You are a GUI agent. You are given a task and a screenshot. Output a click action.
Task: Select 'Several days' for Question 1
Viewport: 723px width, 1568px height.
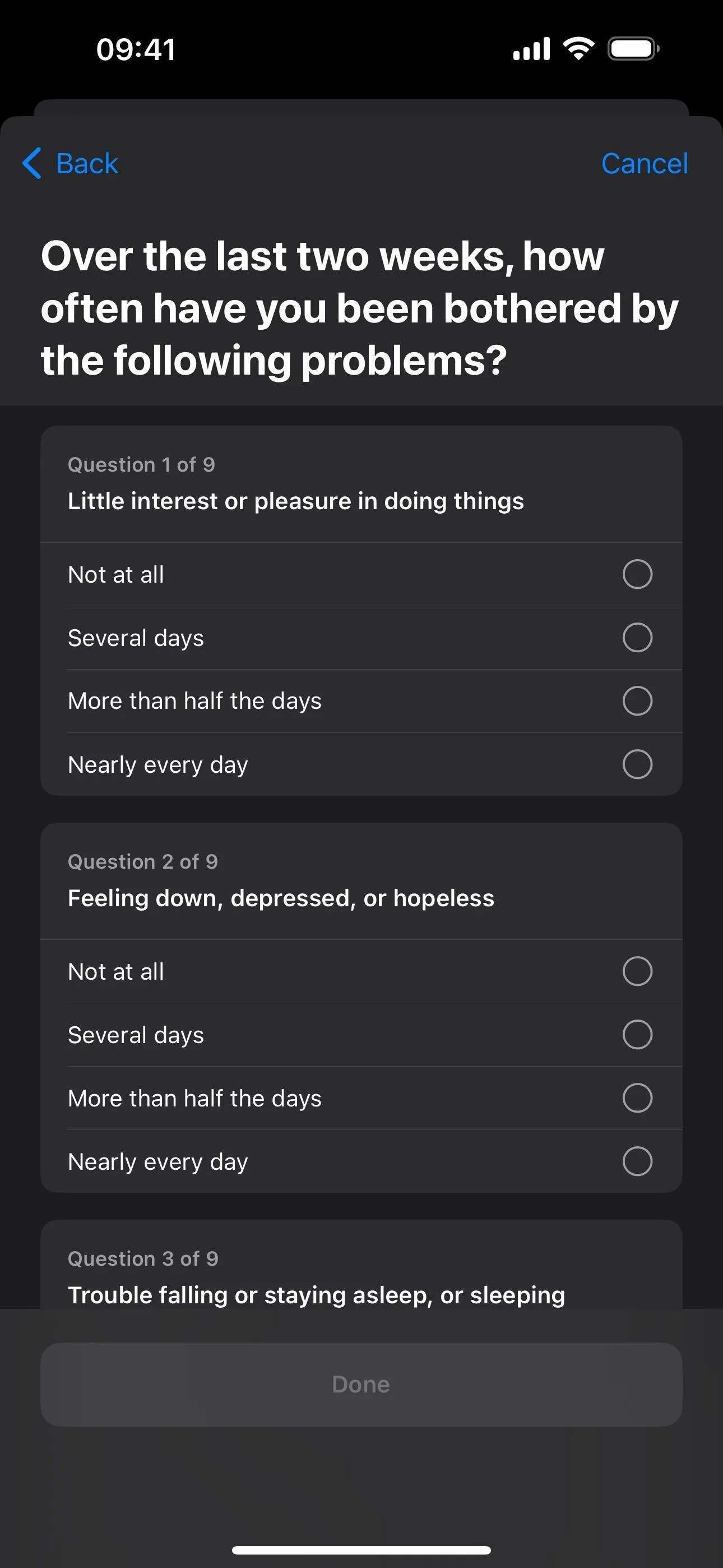[x=361, y=638]
